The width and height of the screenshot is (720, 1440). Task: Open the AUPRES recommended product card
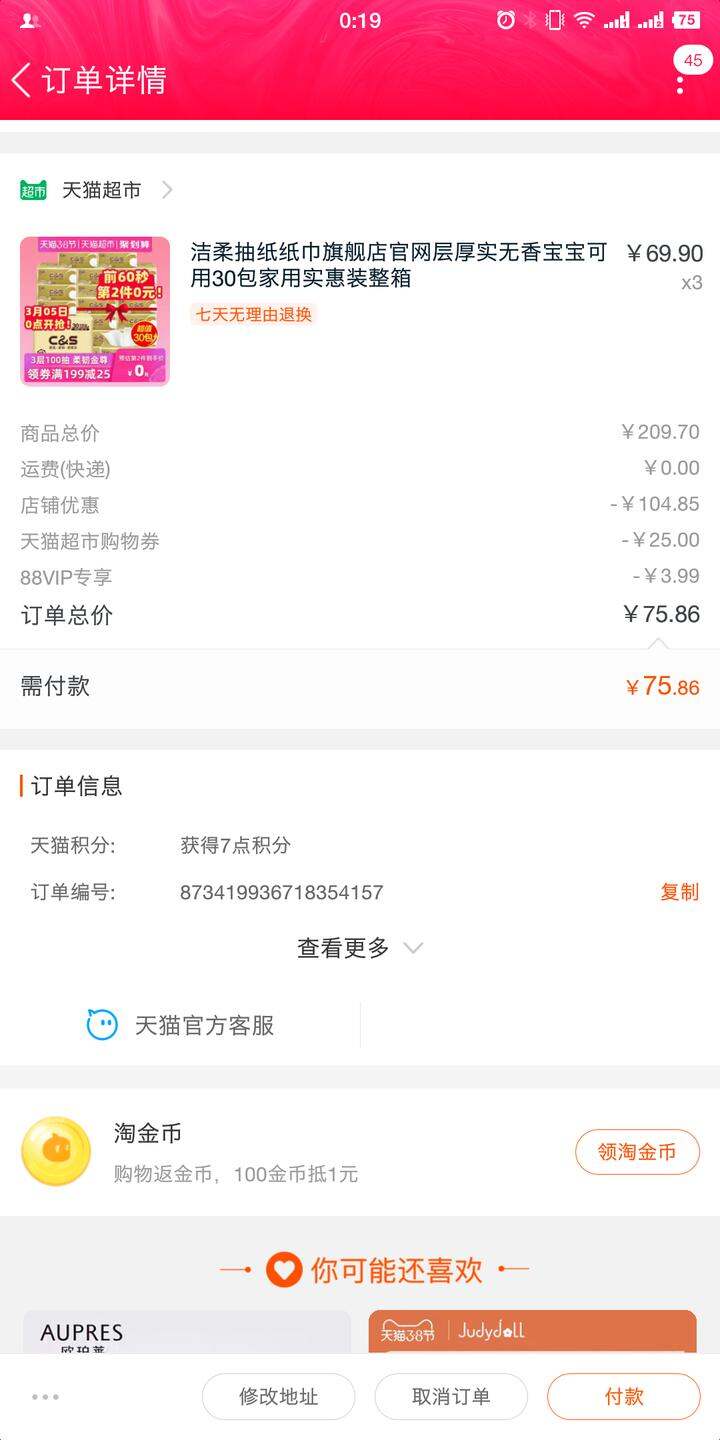click(x=187, y=1332)
